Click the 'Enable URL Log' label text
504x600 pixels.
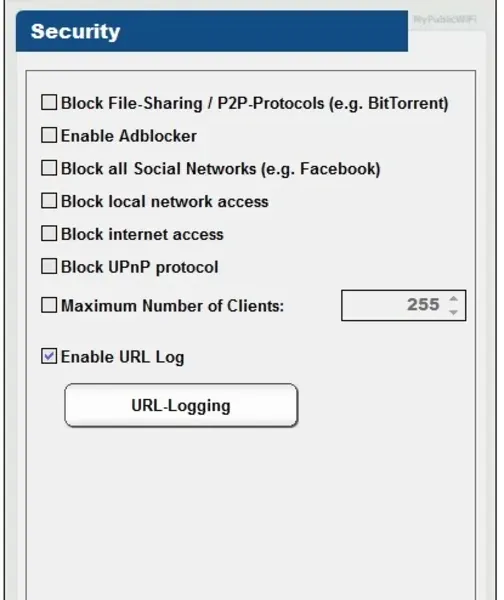(x=122, y=357)
